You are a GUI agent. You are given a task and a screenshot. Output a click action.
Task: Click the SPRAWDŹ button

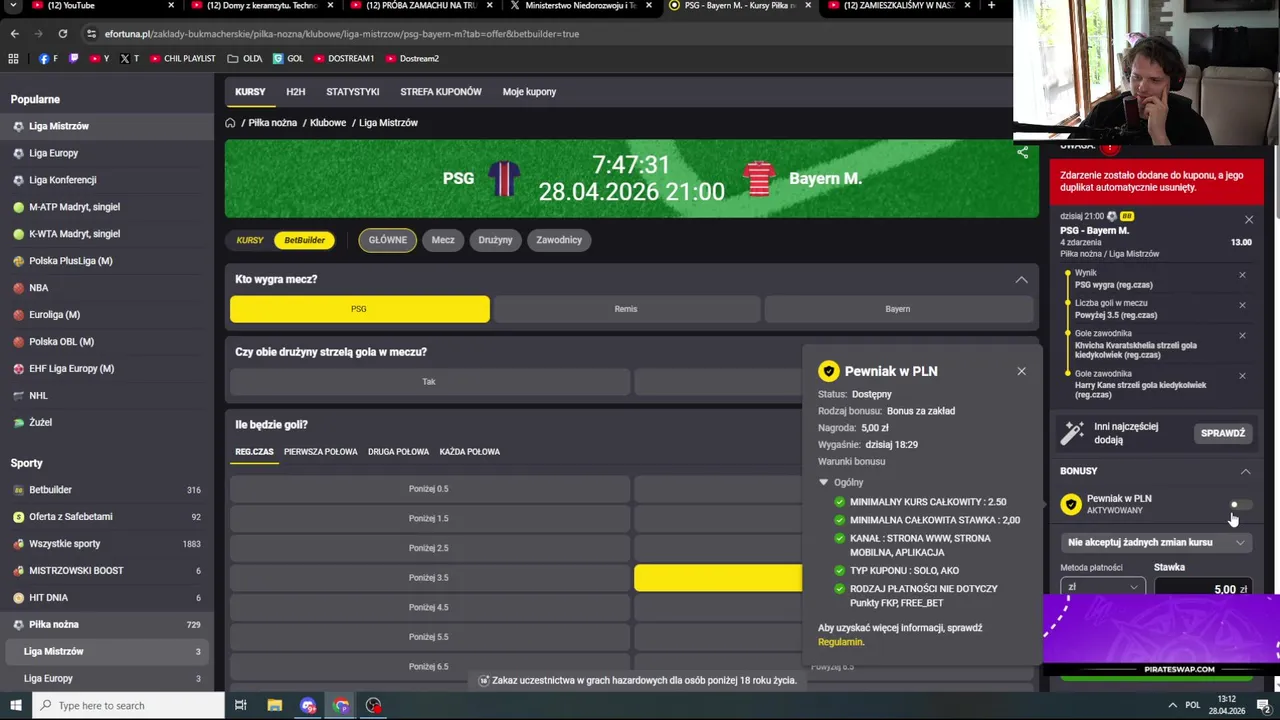[1223, 433]
